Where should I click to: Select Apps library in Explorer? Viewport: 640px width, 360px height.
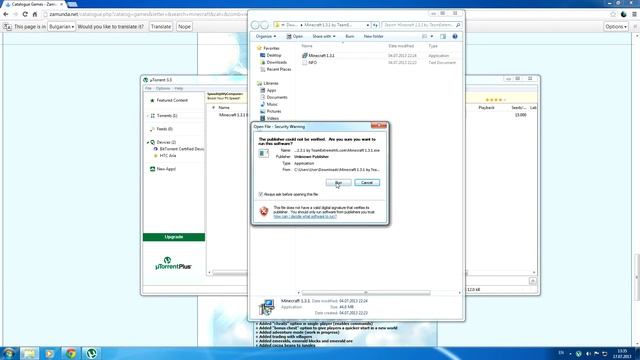268,90
